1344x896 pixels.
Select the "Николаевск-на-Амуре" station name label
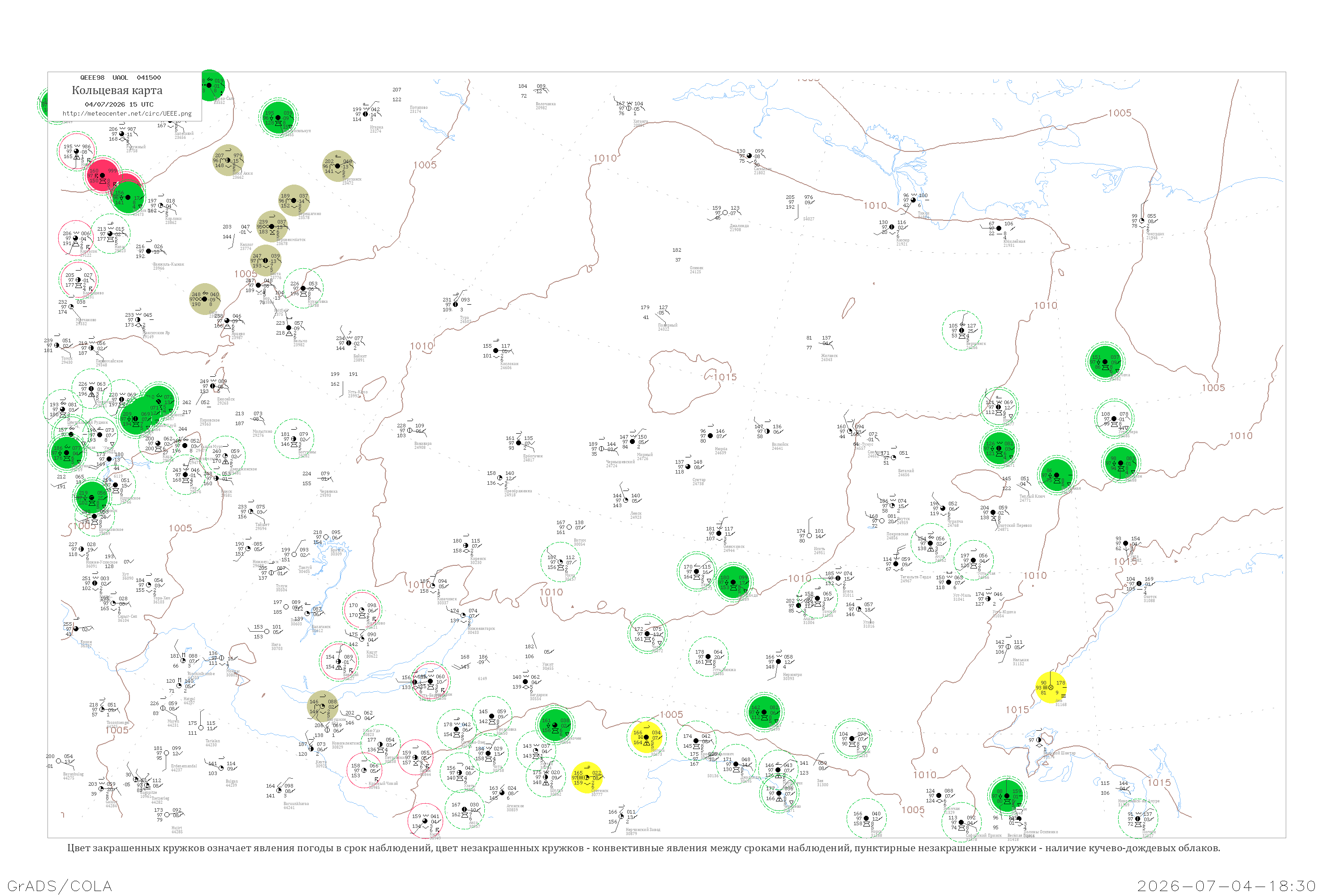1138,801
